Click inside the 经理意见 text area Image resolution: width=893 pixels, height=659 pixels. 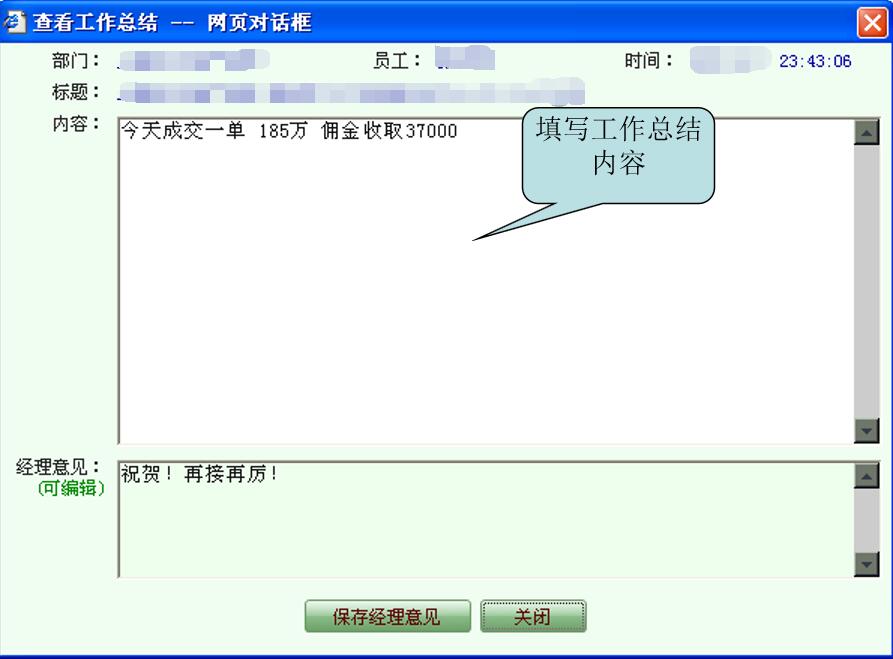(486, 519)
